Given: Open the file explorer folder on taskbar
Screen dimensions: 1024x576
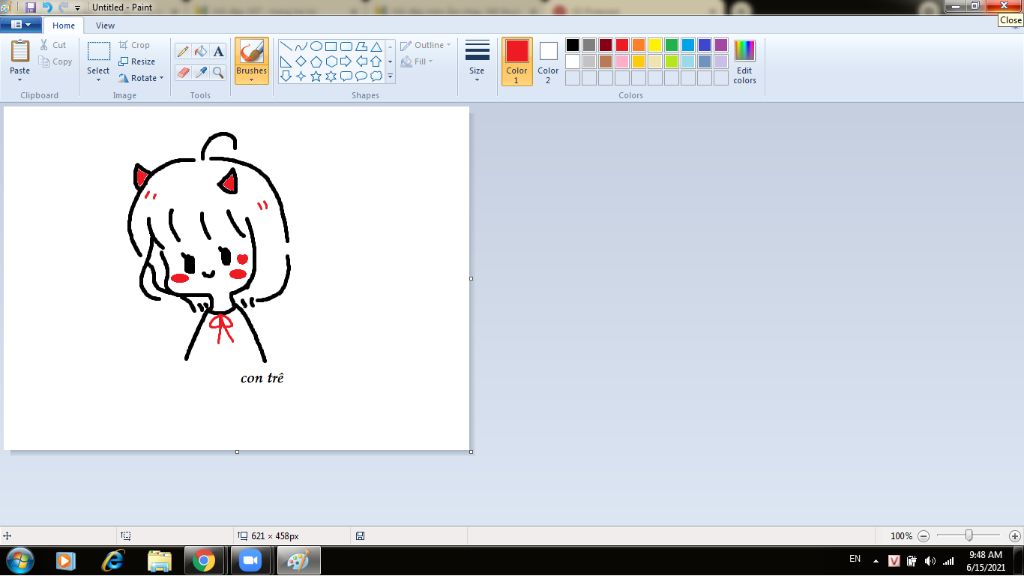Looking at the screenshot, I should 159,561.
